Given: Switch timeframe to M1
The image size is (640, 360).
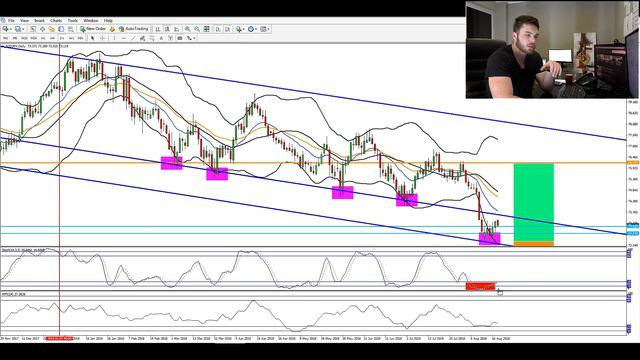Looking at the screenshot, I should coord(5,38).
